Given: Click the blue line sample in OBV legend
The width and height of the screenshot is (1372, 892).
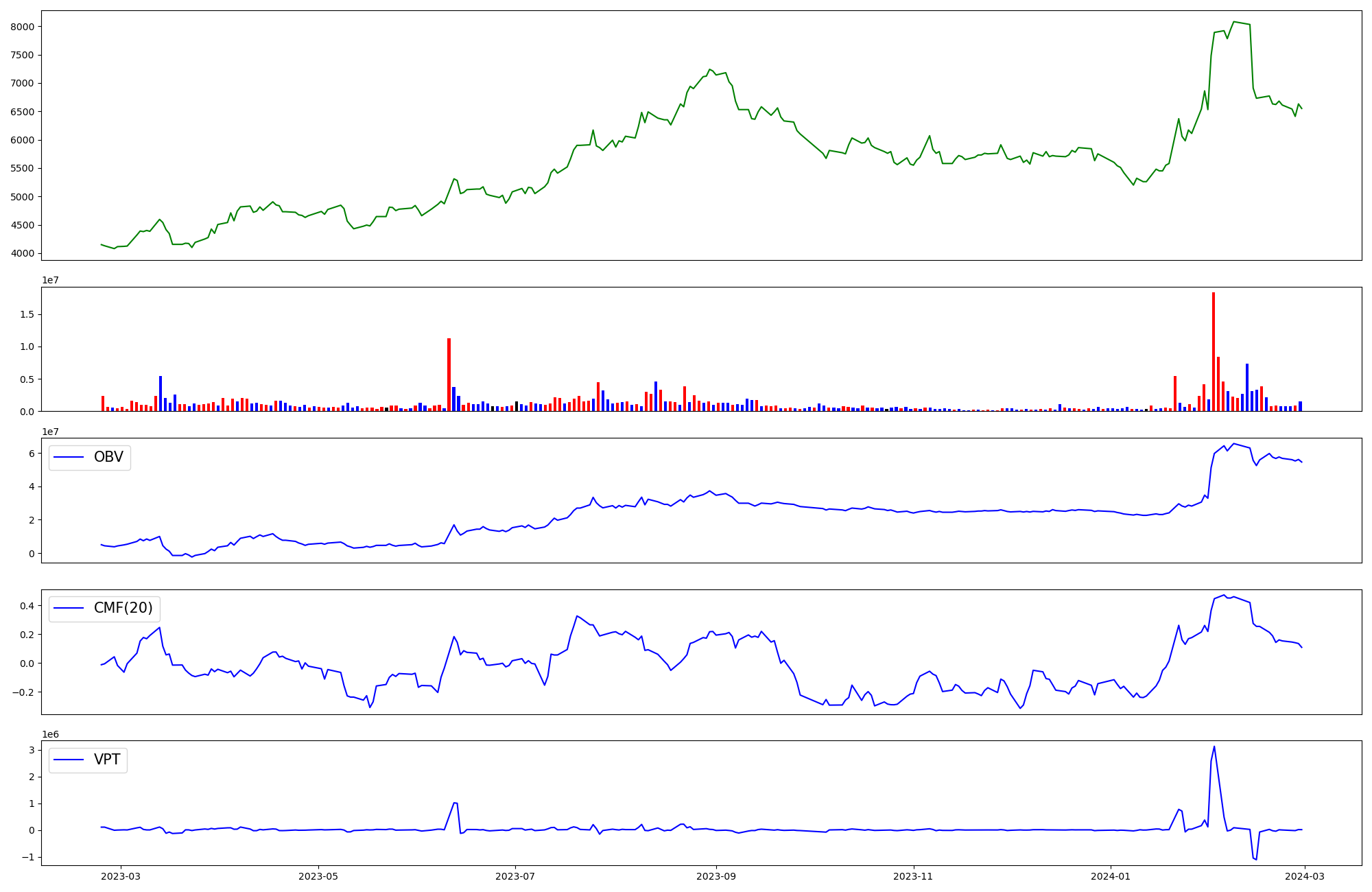Looking at the screenshot, I should coord(69,458).
